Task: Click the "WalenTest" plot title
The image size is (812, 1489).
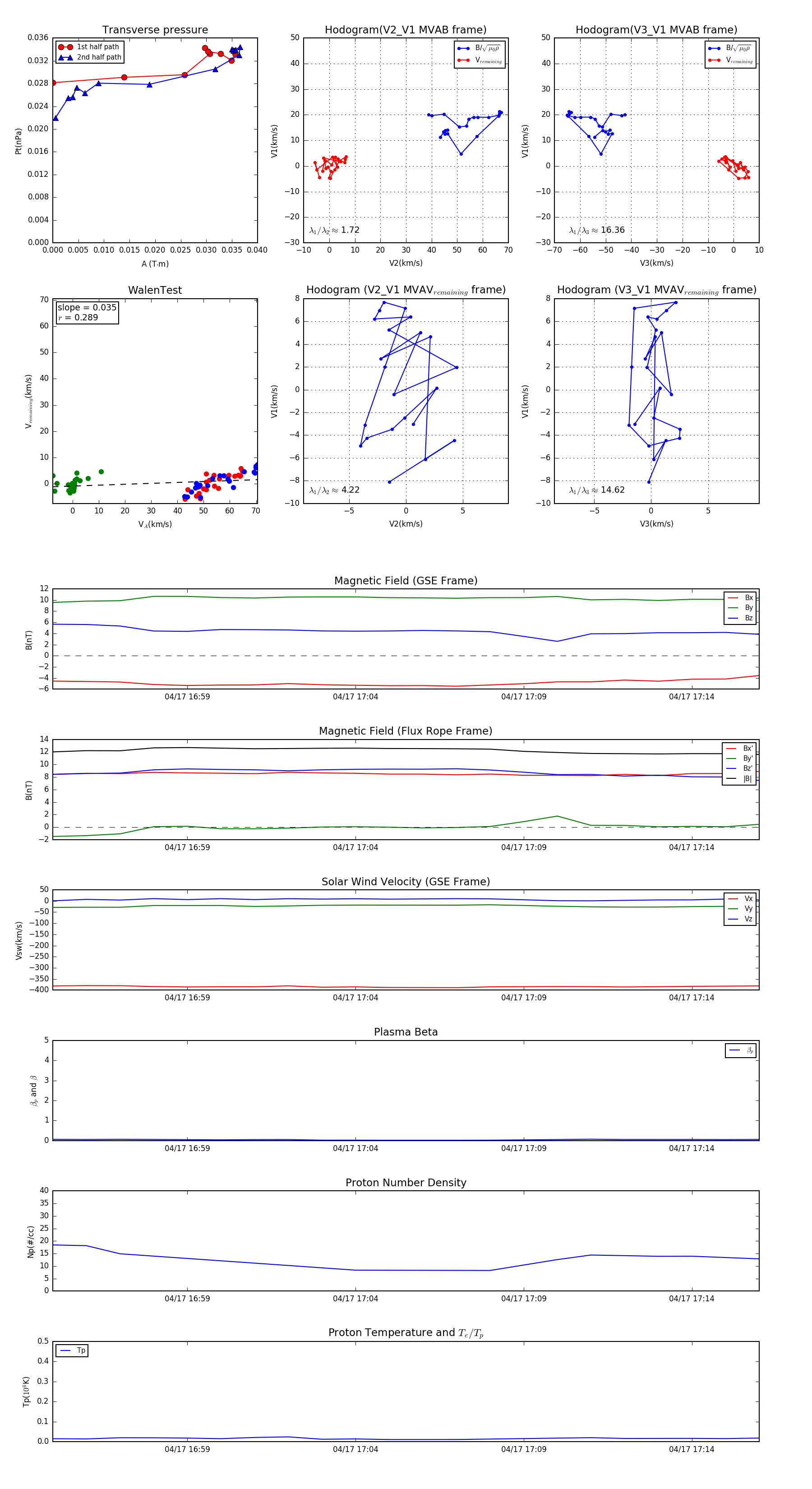Action: 155,290
